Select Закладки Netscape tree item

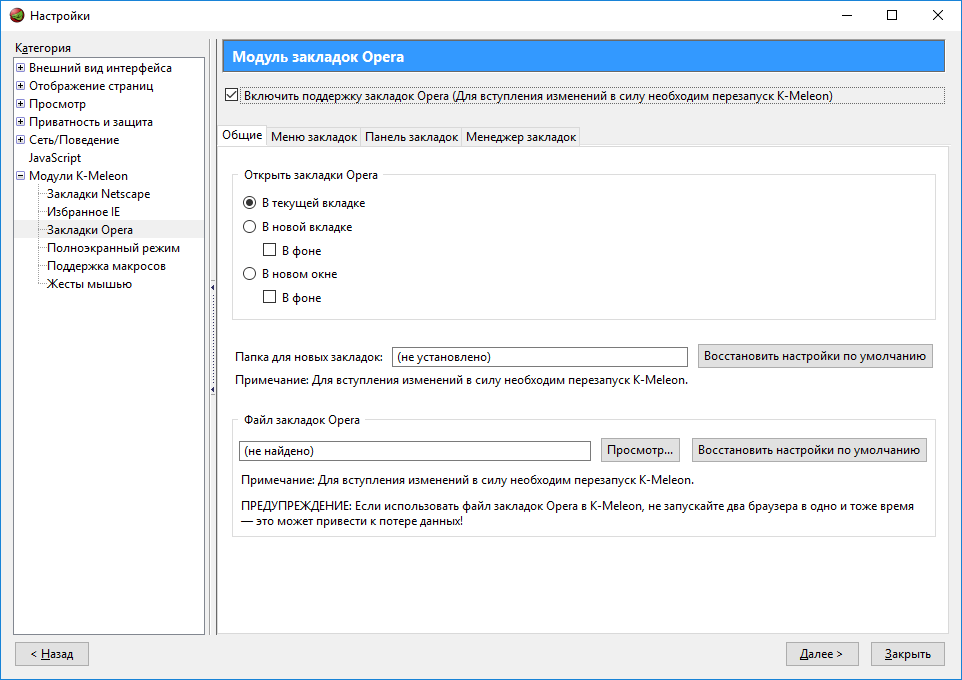tap(98, 194)
